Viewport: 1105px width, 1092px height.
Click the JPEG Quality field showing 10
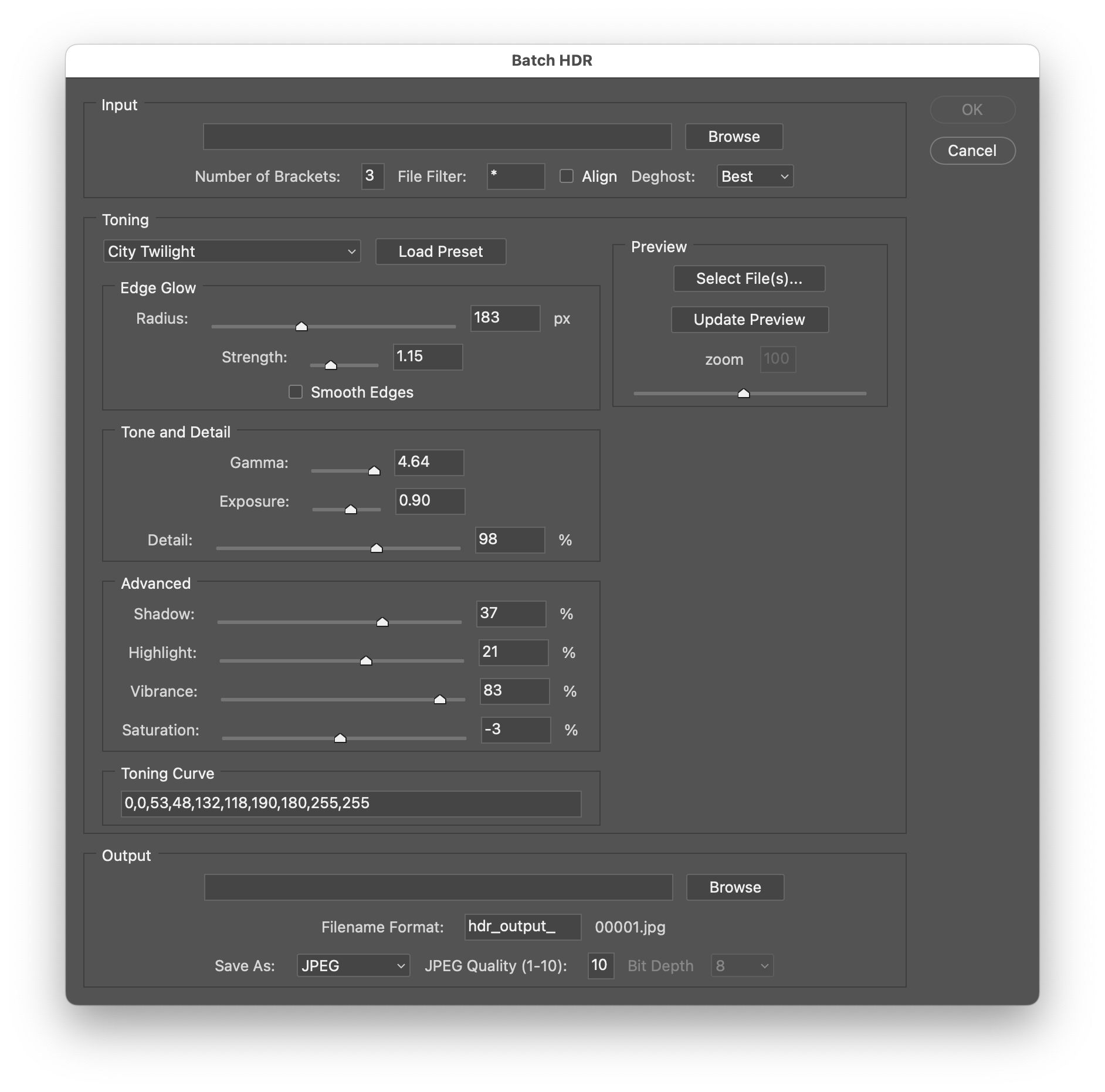tap(601, 966)
